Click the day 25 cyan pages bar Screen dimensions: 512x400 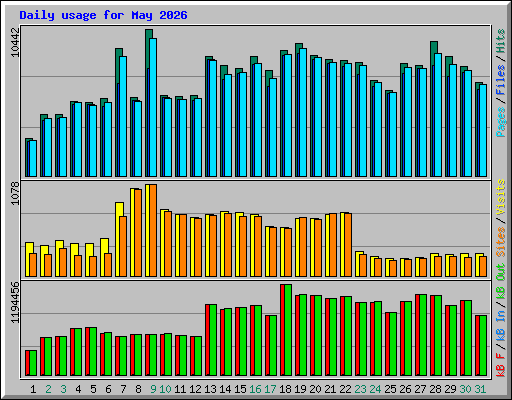pyautogui.click(x=393, y=134)
